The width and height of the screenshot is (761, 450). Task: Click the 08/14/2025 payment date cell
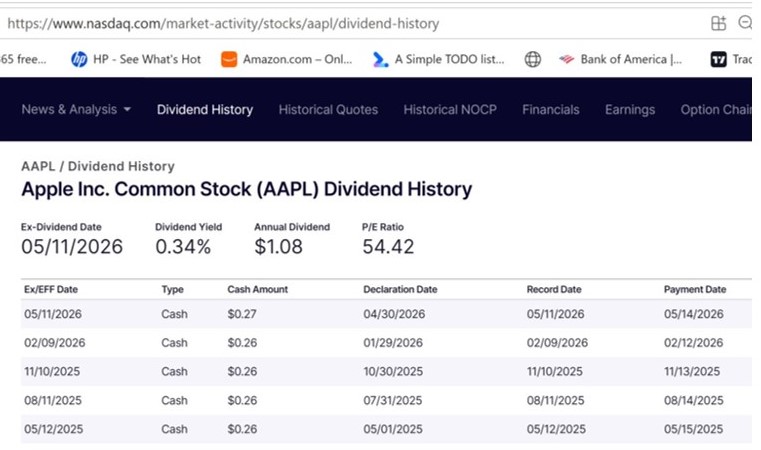coord(694,400)
